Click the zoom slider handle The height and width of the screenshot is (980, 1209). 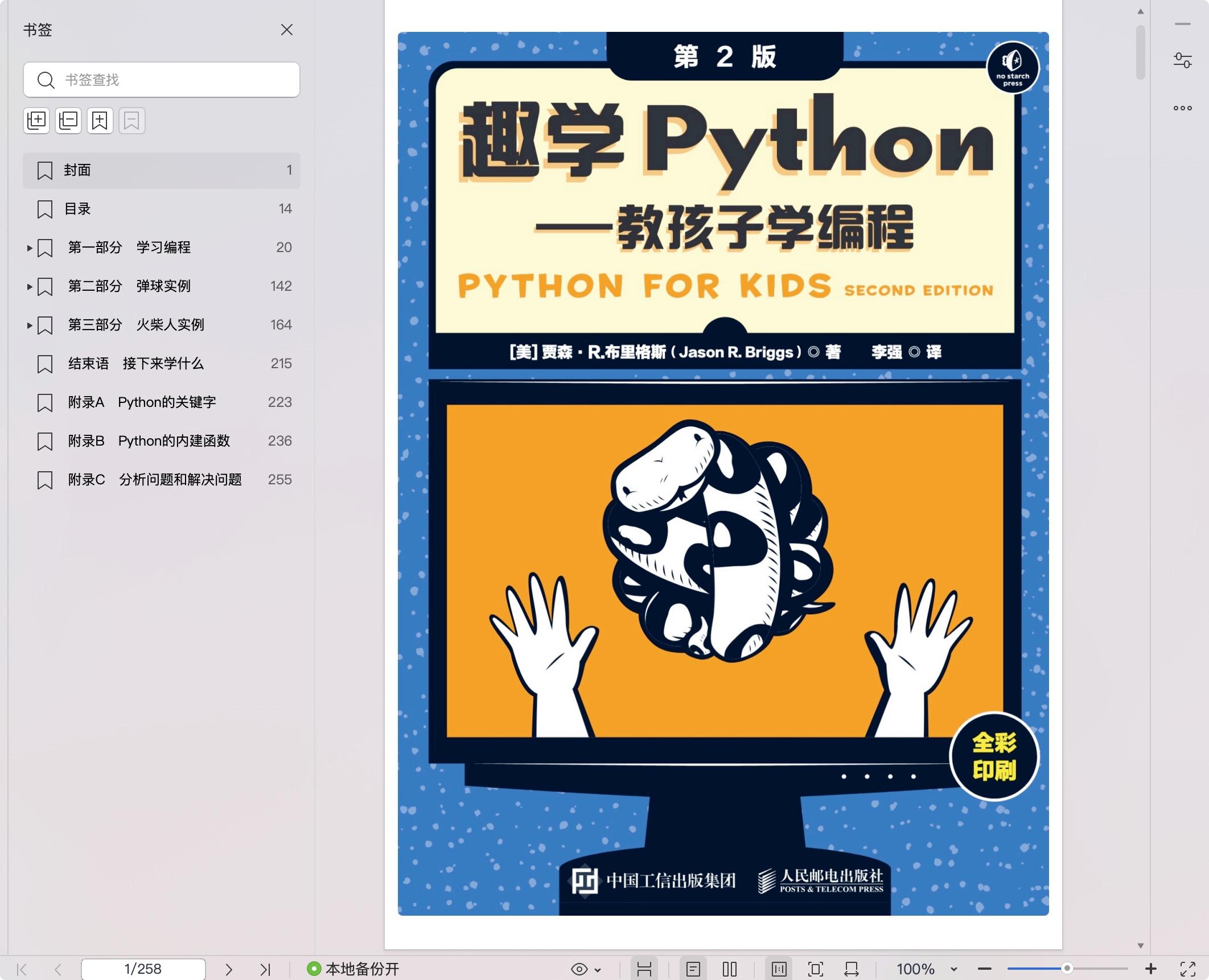pyautogui.click(x=1067, y=969)
